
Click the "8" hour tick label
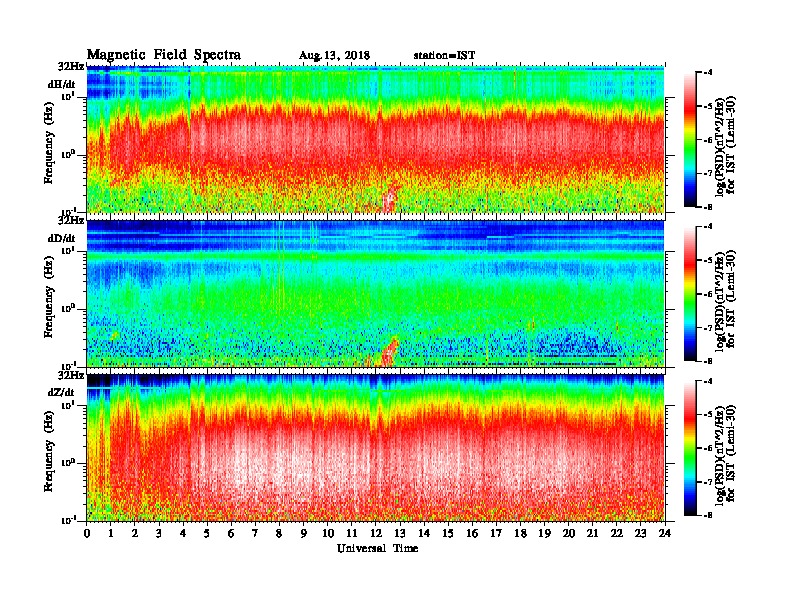(279, 533)
